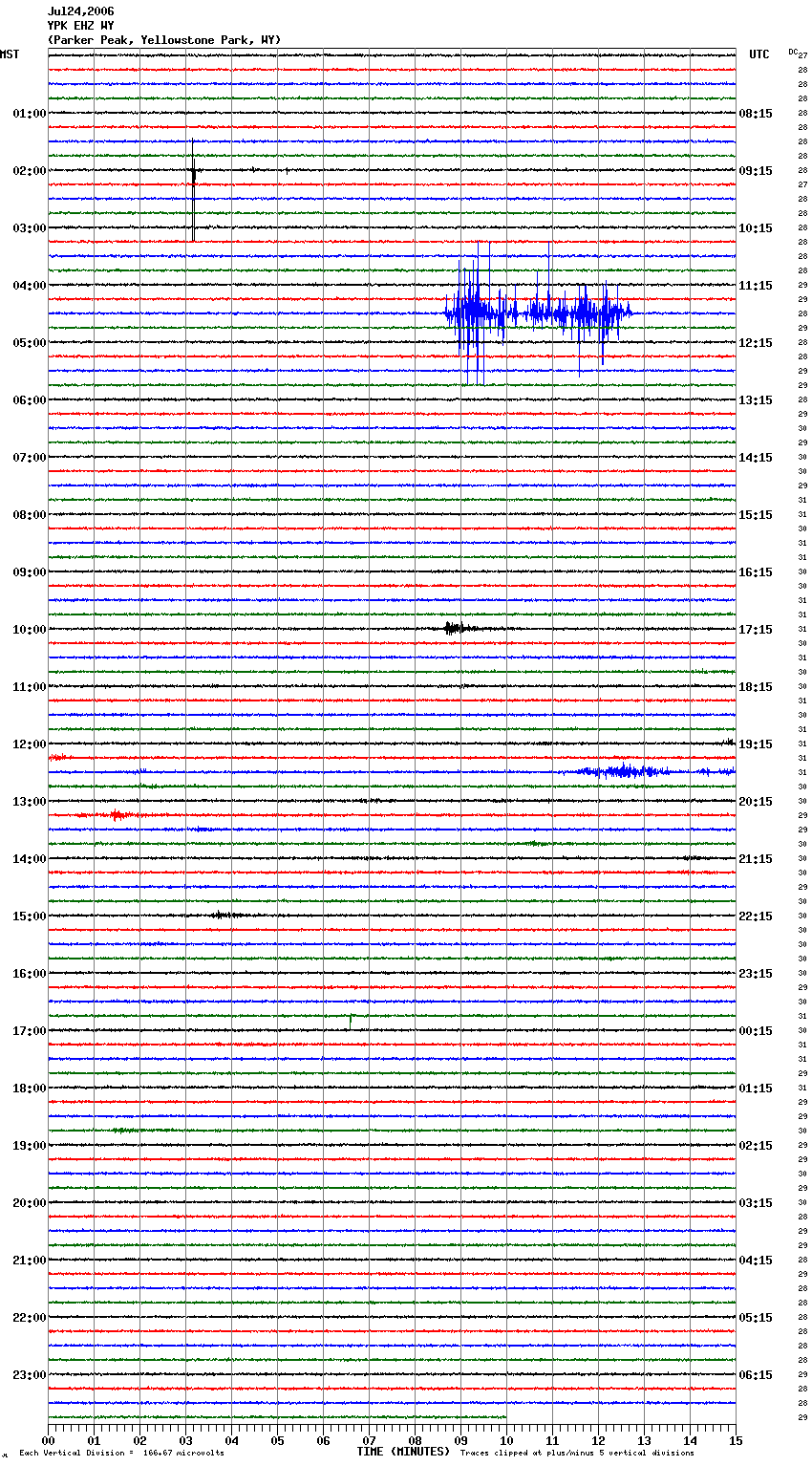Click the 03:15 UTC time label
Image resolution: width=812 pixels, height=1466 pixels.
point(756,1203)
